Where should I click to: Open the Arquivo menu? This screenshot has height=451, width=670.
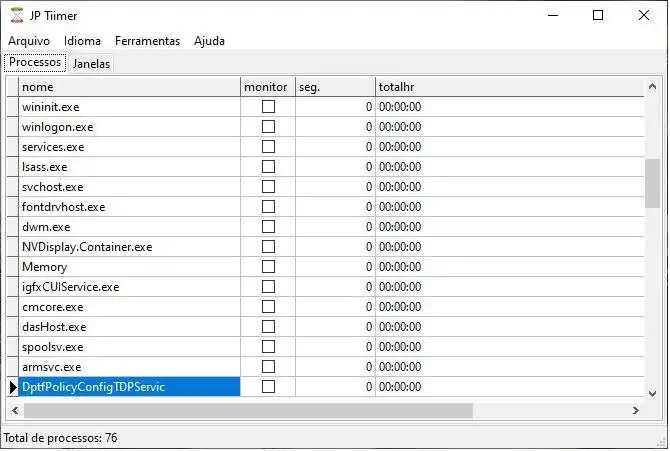[x=29, y=41]
